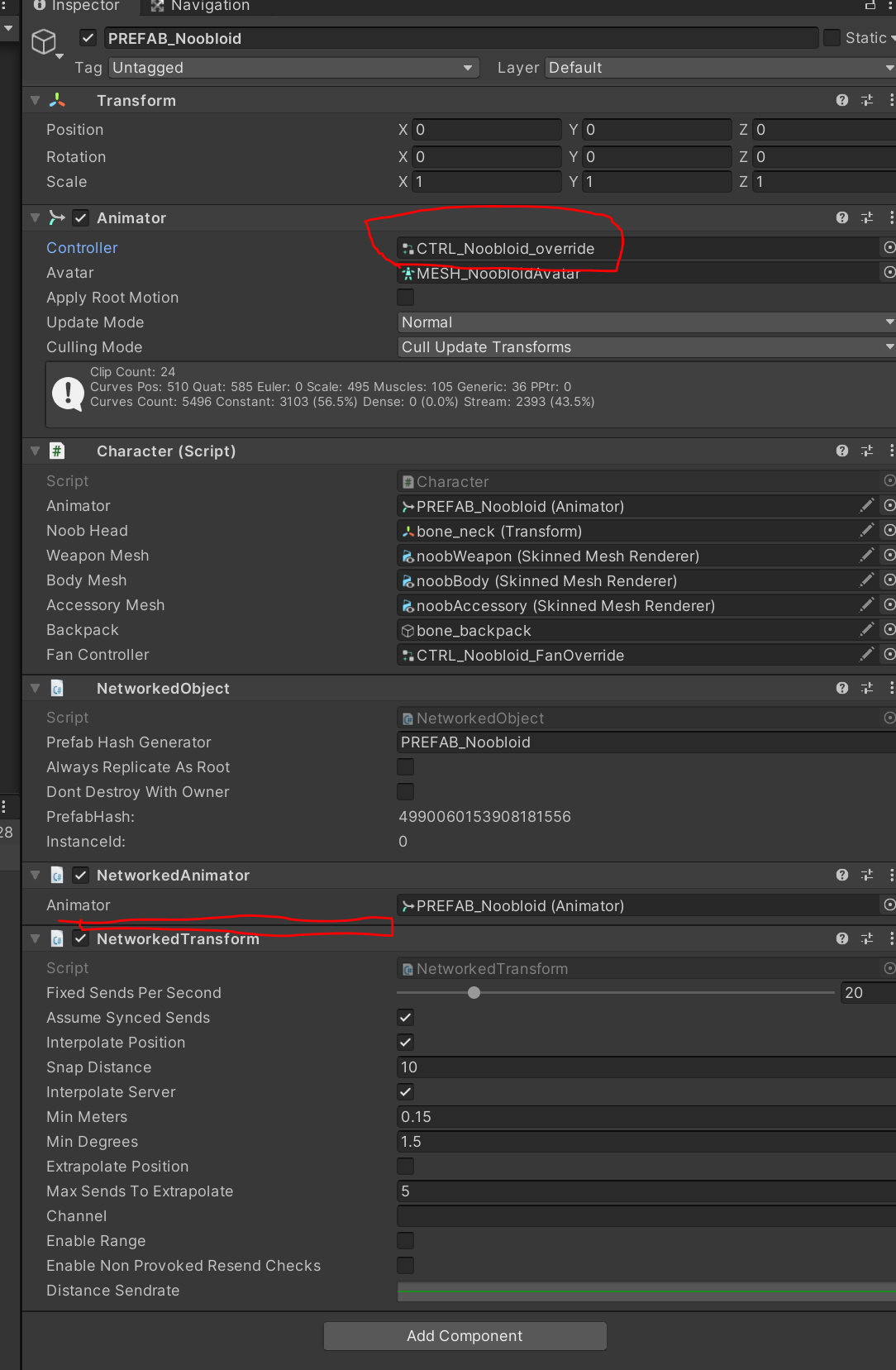The height and width of the screenshot is (1370, 896).
Task: Open the Tag dropdown showing Untagged
Action: coord(294,68)
